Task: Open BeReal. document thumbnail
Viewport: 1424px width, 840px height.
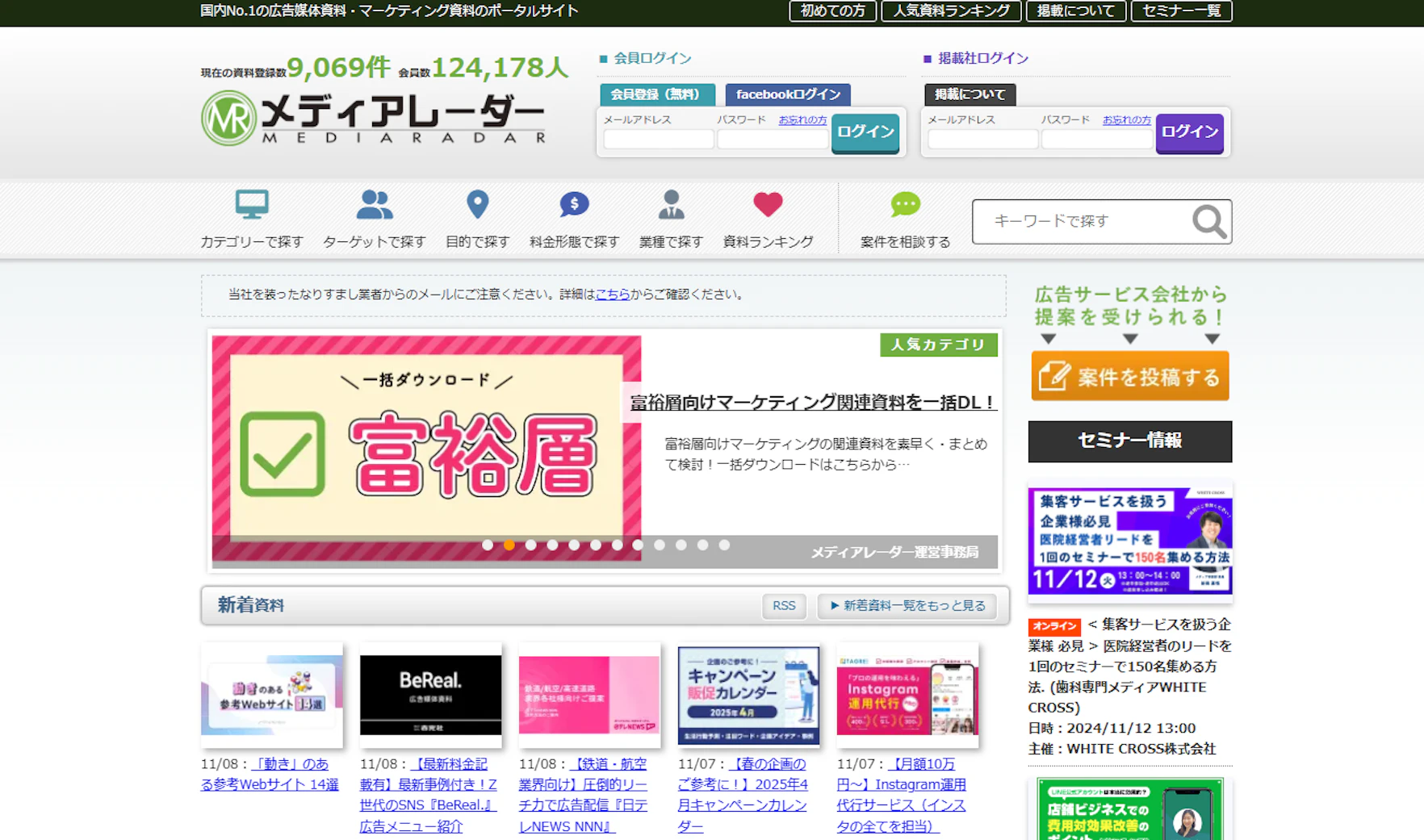Action: coord(430,695)
